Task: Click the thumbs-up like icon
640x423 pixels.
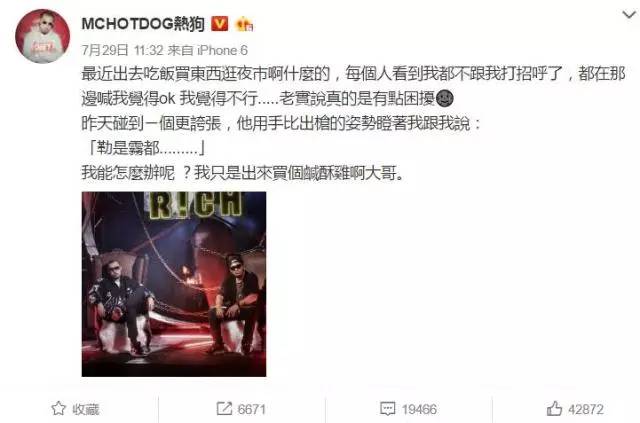Action: (x=554, y=408)
